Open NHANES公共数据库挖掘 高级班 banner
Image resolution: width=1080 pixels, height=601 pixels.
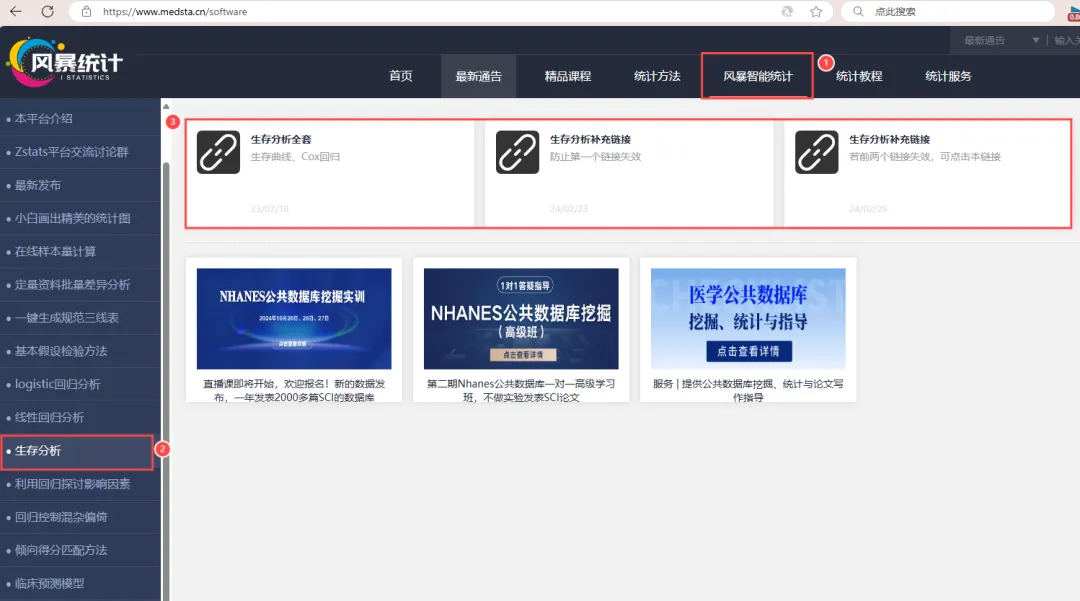tap(521, 319)
